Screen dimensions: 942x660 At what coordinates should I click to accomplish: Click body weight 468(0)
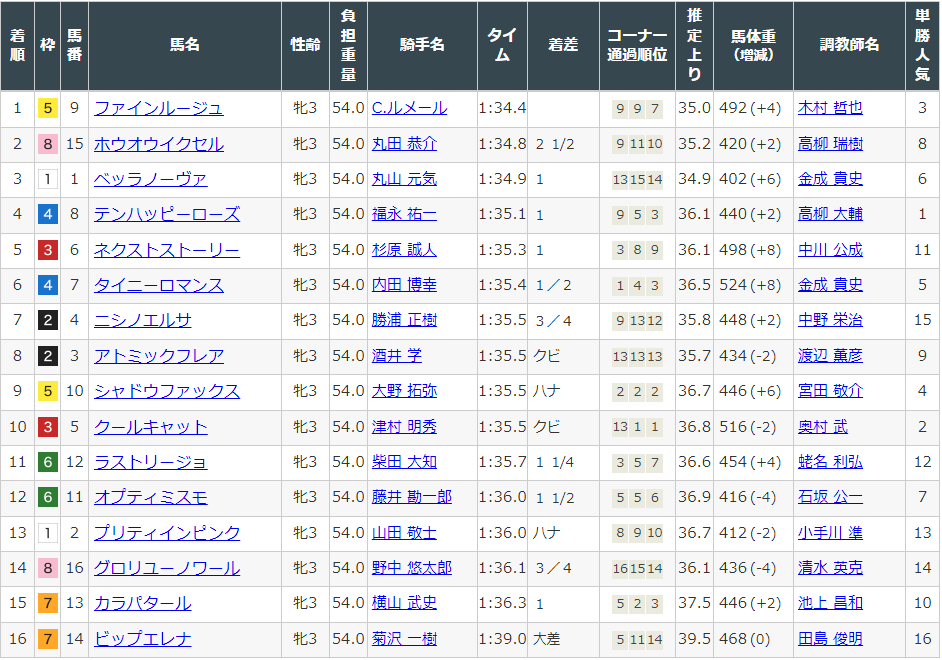pyautogui.click(x=745, y=639)
